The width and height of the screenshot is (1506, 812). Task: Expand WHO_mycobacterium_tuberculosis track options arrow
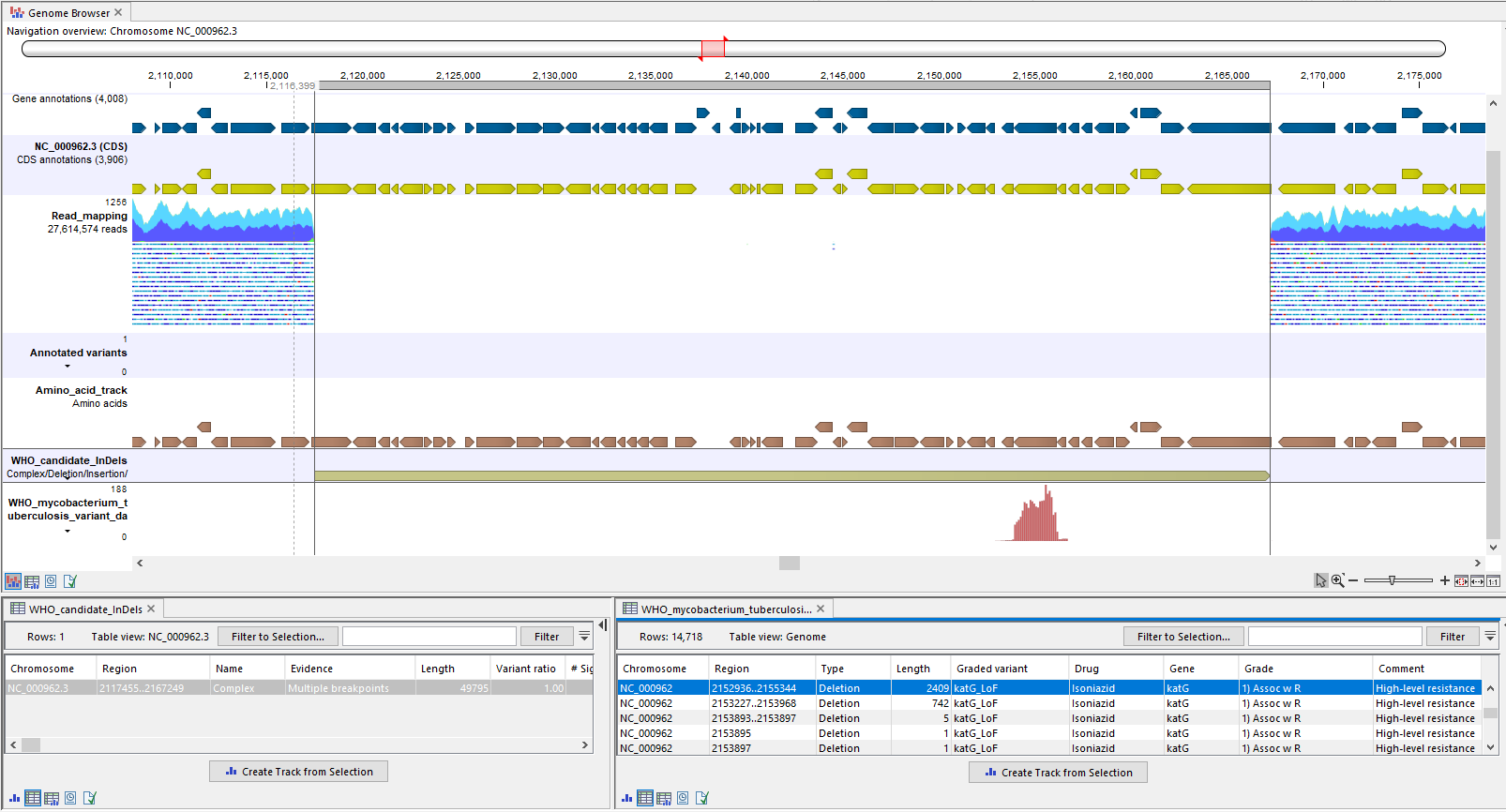[x=68, y=532]
